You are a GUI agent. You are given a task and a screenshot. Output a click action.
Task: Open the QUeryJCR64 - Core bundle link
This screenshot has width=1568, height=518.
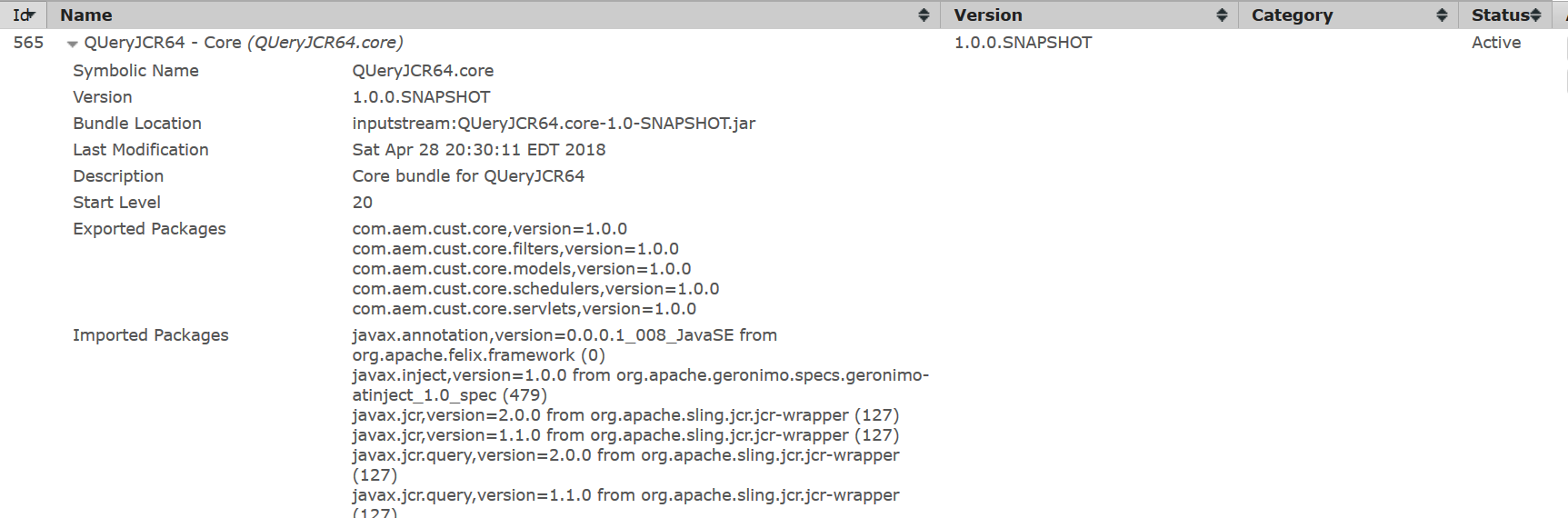[x=162, y=43]
